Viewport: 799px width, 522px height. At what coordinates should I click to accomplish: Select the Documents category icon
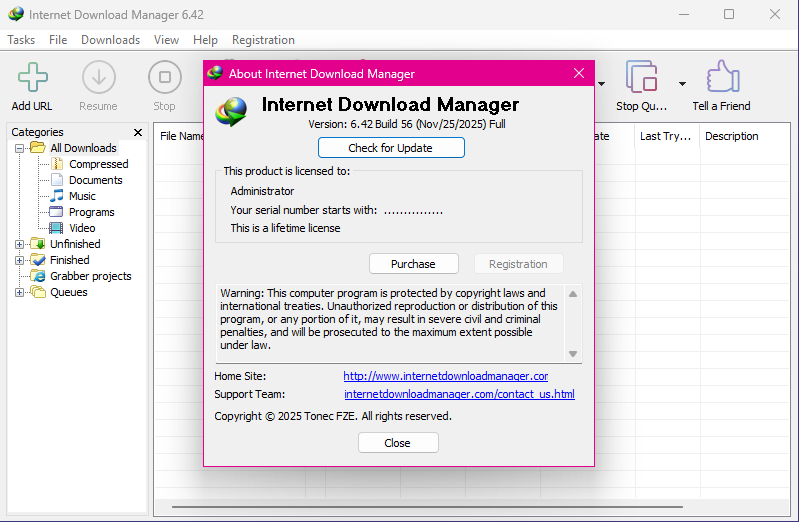[x=57, y=180]
